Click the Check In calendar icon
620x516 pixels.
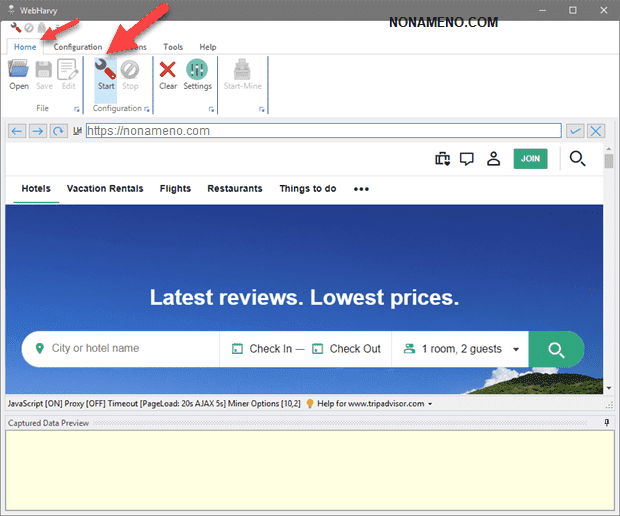[237, 349]
